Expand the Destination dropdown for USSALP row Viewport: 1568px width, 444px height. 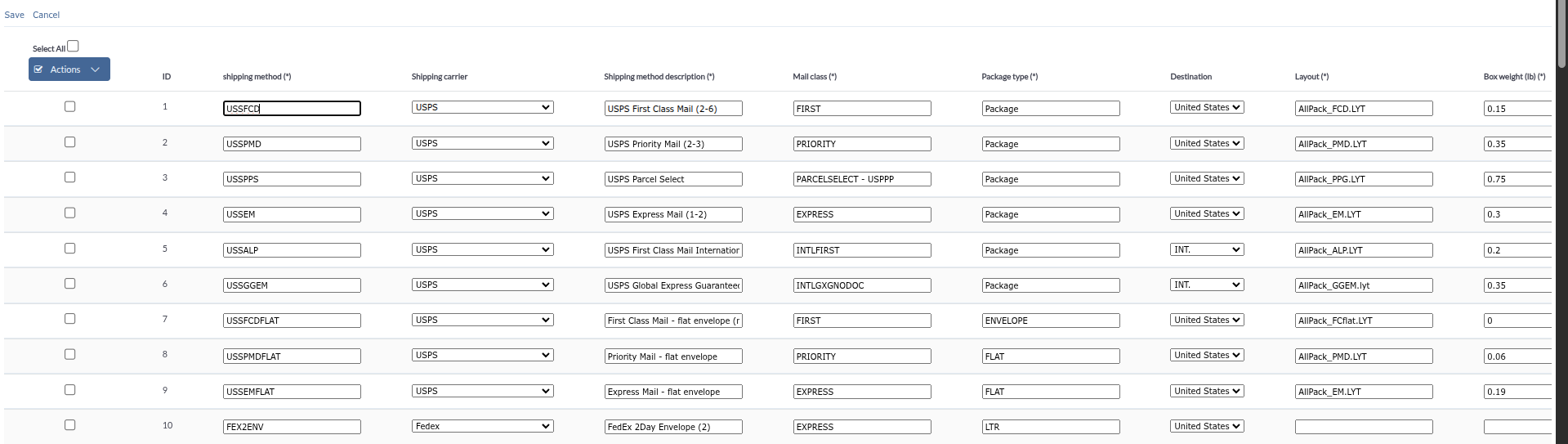1206,249
